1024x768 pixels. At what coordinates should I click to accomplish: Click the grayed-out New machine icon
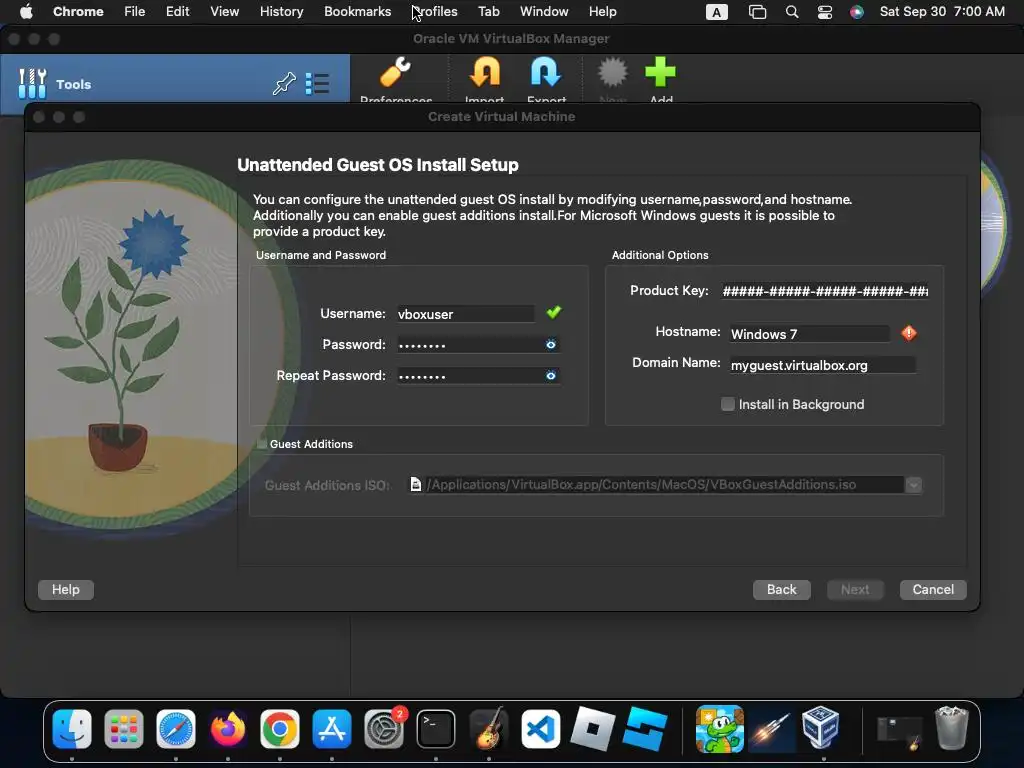pyautogui.click(x=613, y=72)
